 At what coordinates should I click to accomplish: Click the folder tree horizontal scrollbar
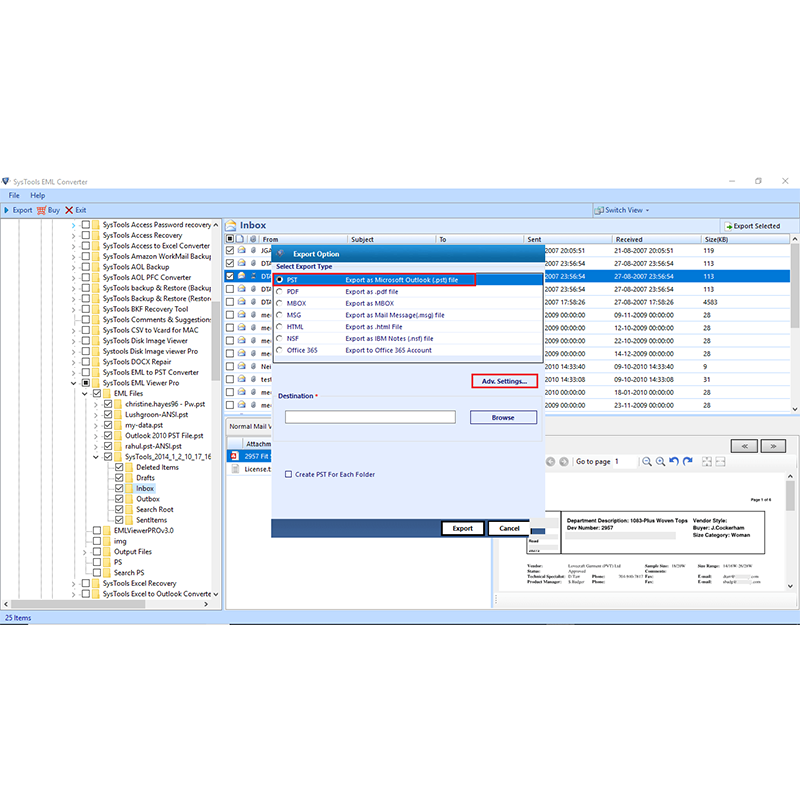click(x=78, y=604)
